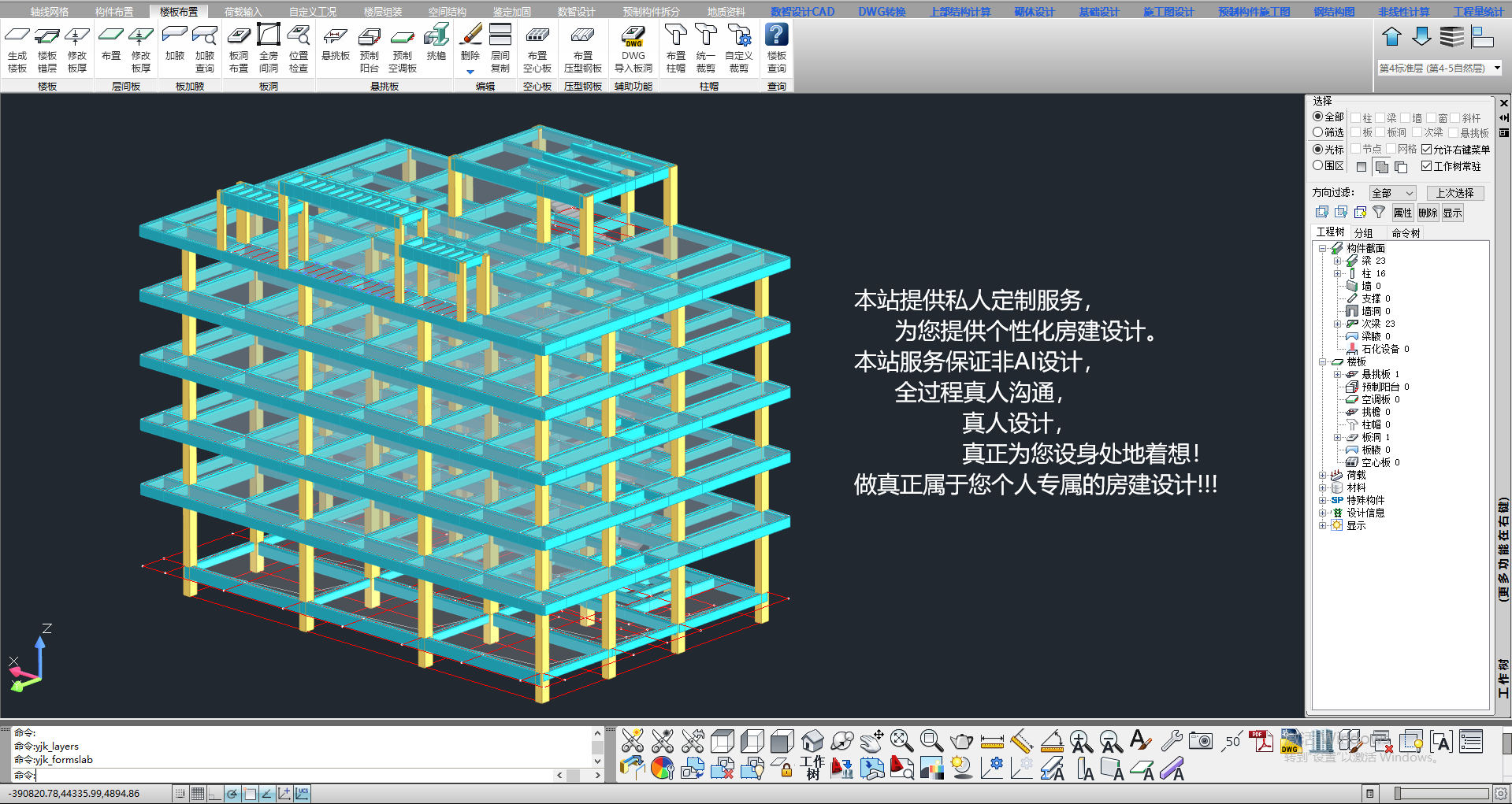Click the PDF export icon
The image size is (1512, 804).
[1261, 741]
